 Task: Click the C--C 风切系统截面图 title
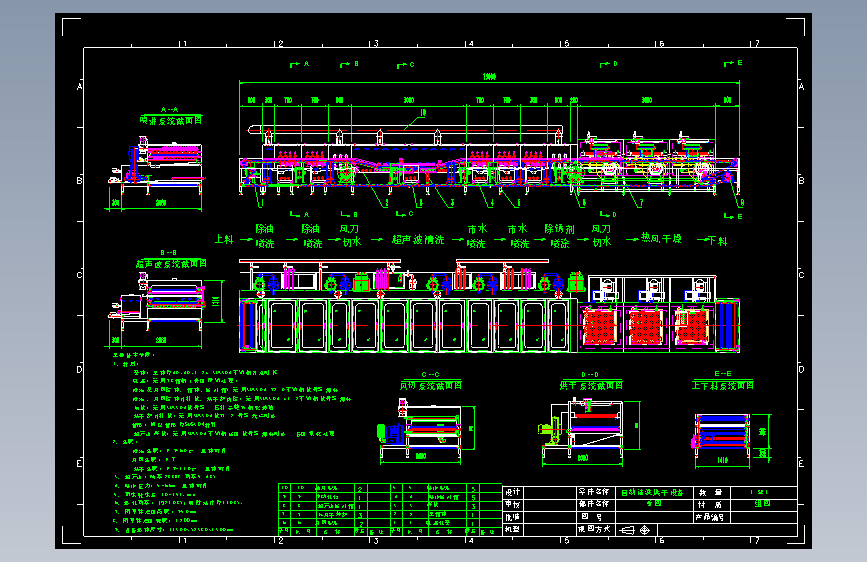point(431,381)
